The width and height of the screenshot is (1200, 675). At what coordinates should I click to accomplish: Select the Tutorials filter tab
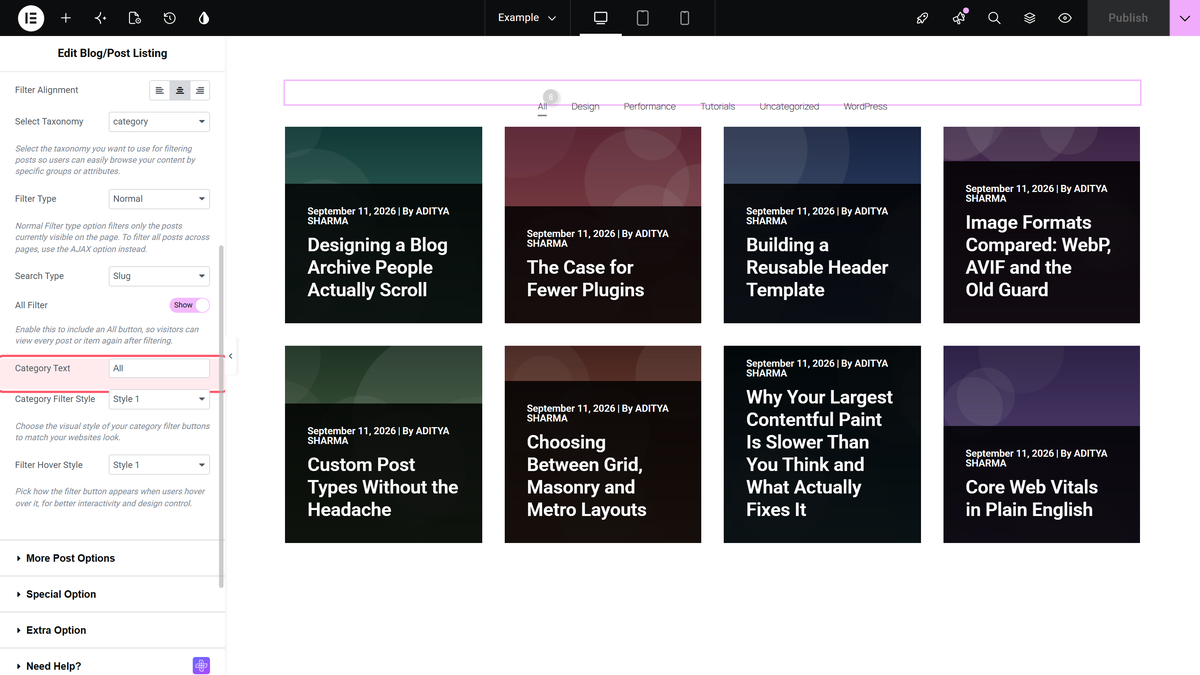pos(718,106)
